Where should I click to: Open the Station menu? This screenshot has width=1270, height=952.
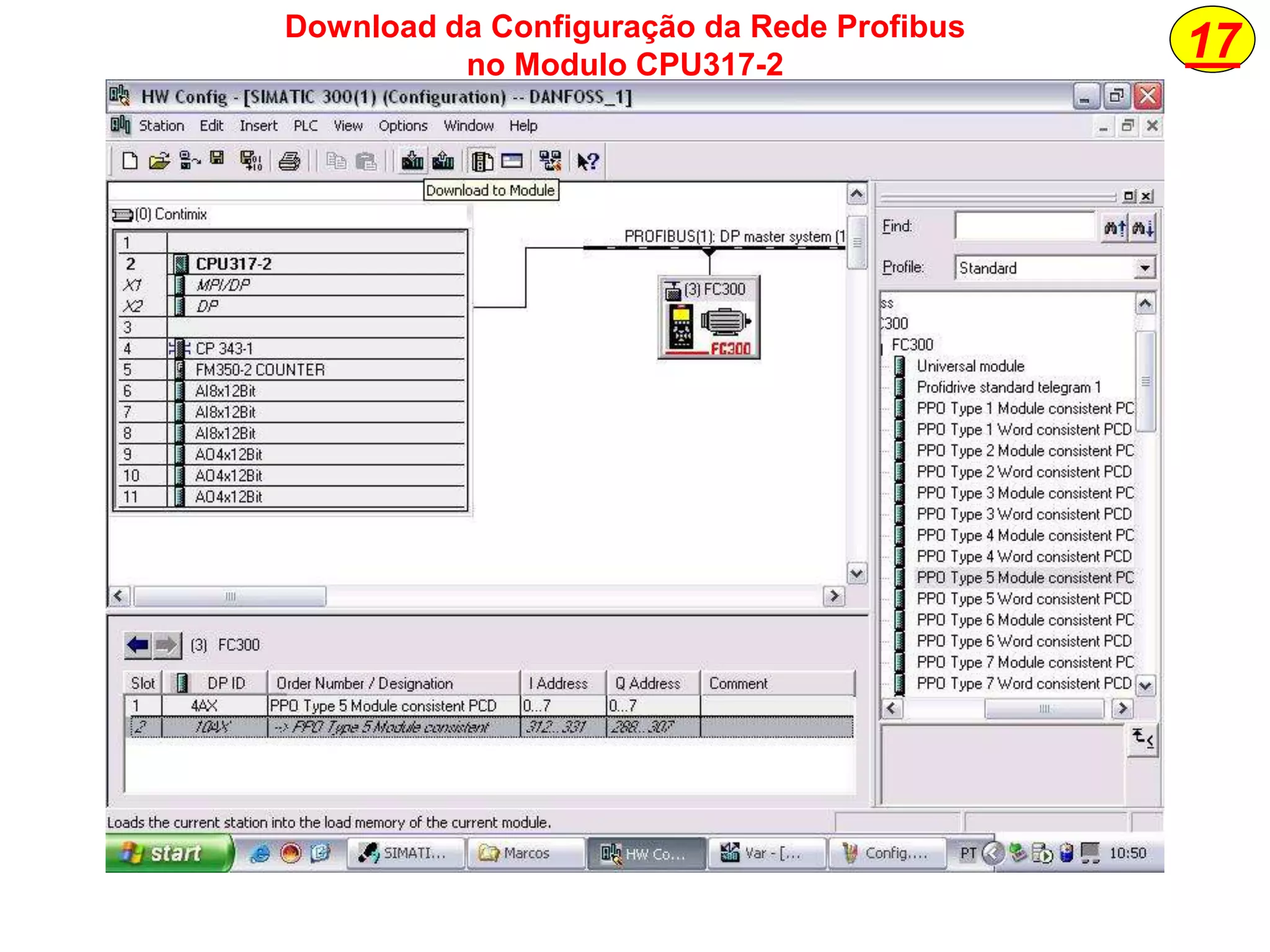(161, 126)
